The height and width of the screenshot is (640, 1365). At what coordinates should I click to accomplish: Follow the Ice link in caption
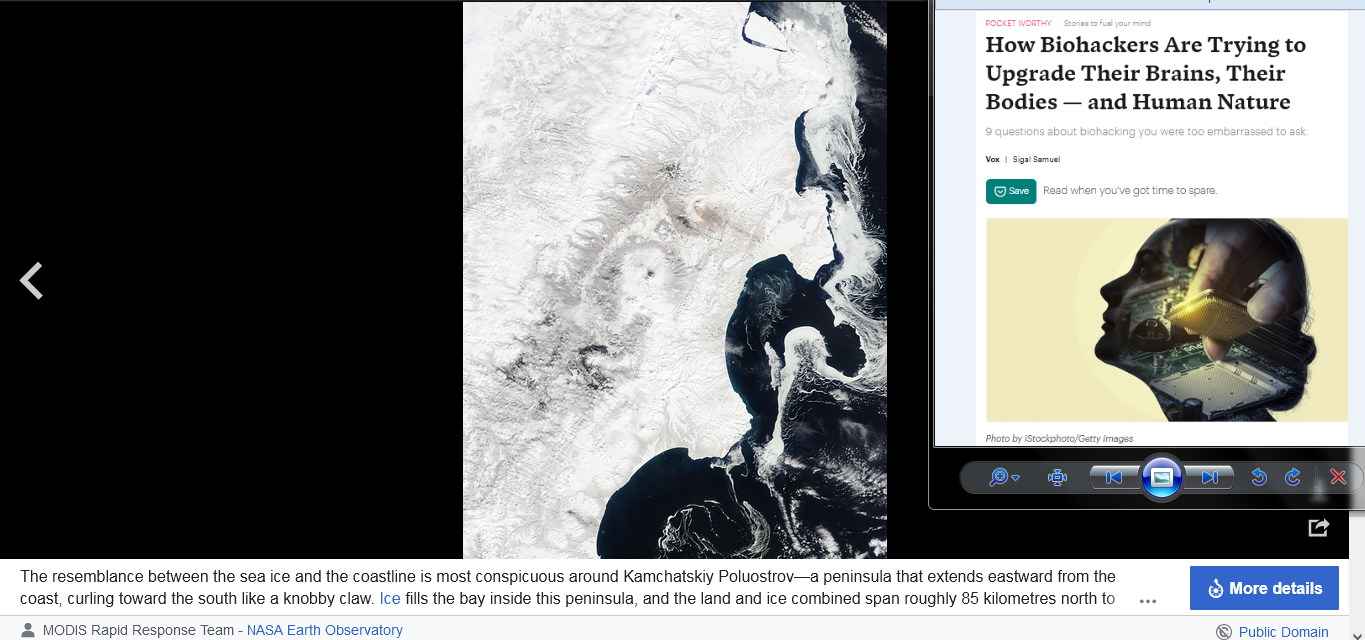390,599
